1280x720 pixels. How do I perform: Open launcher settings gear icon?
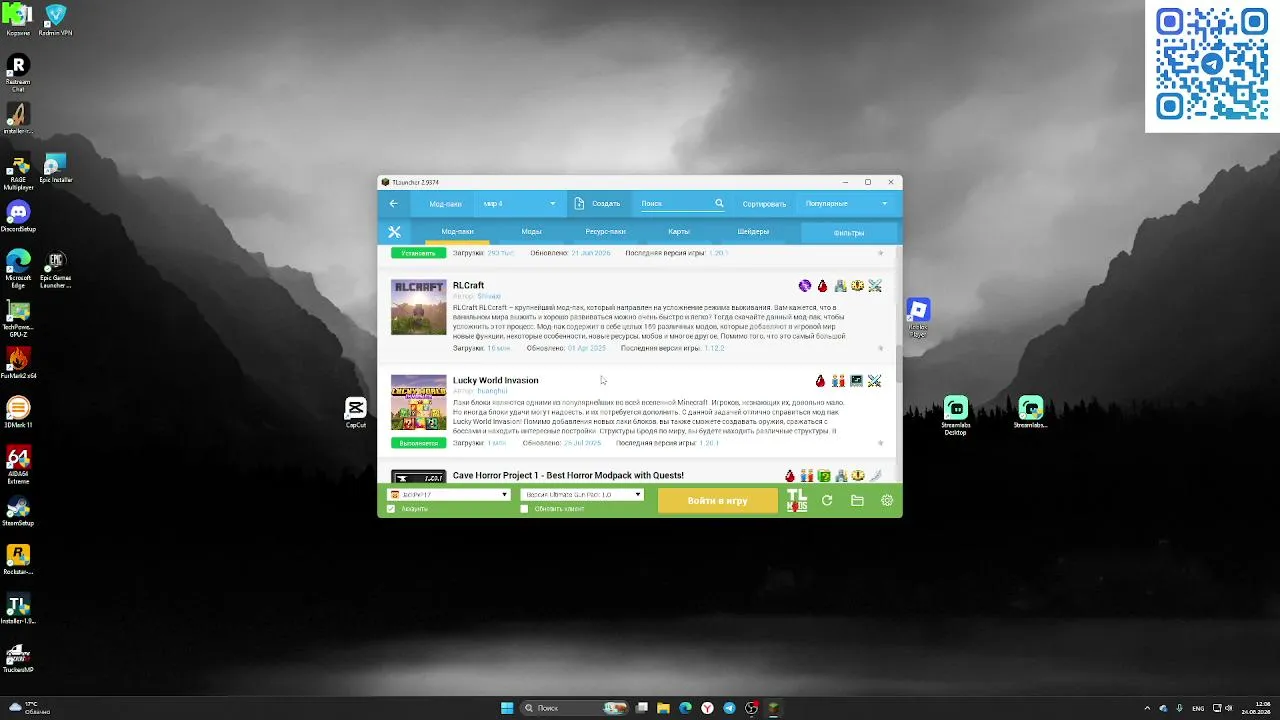point(887,500)
